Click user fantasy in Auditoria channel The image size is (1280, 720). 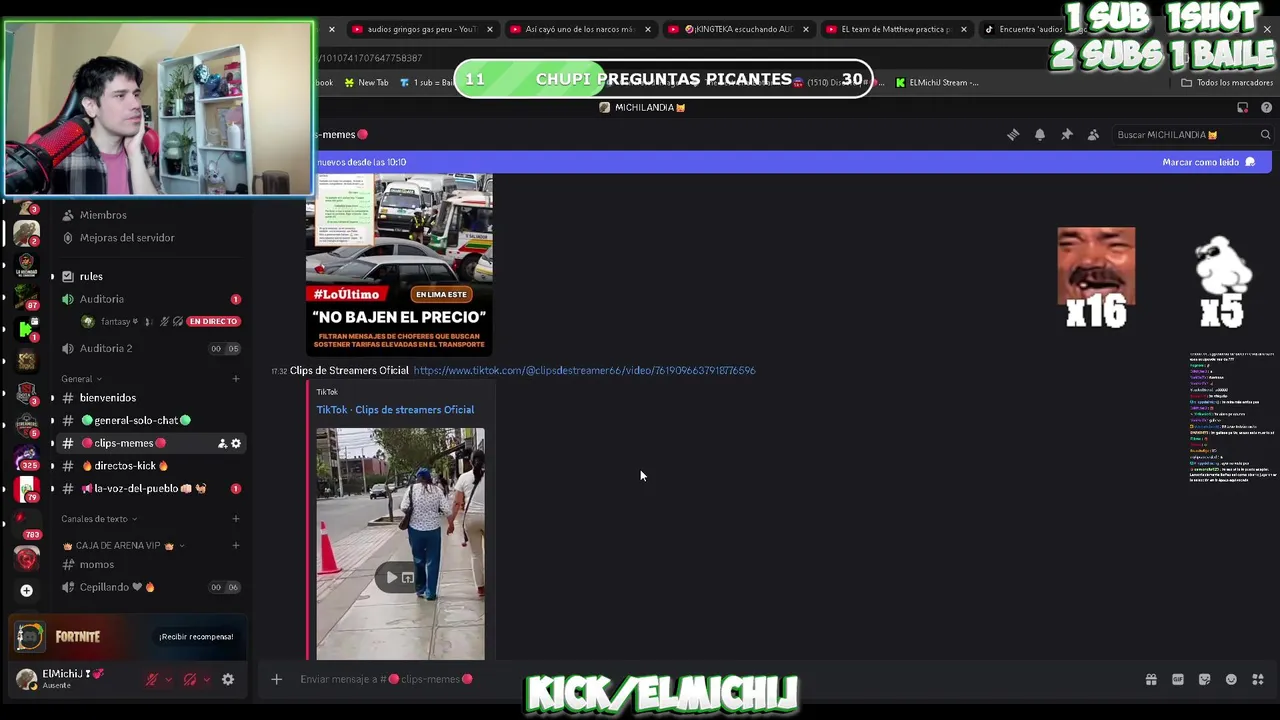[x=113, y=321]
